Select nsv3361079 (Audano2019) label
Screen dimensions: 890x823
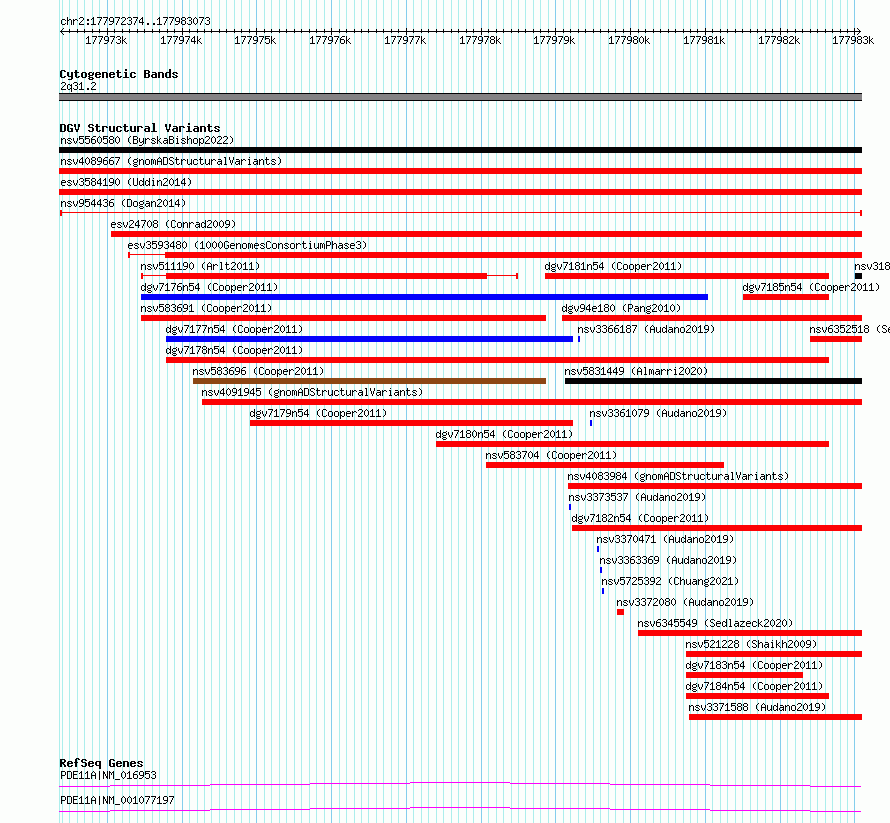pyautogui.click(x=658, y=413)
